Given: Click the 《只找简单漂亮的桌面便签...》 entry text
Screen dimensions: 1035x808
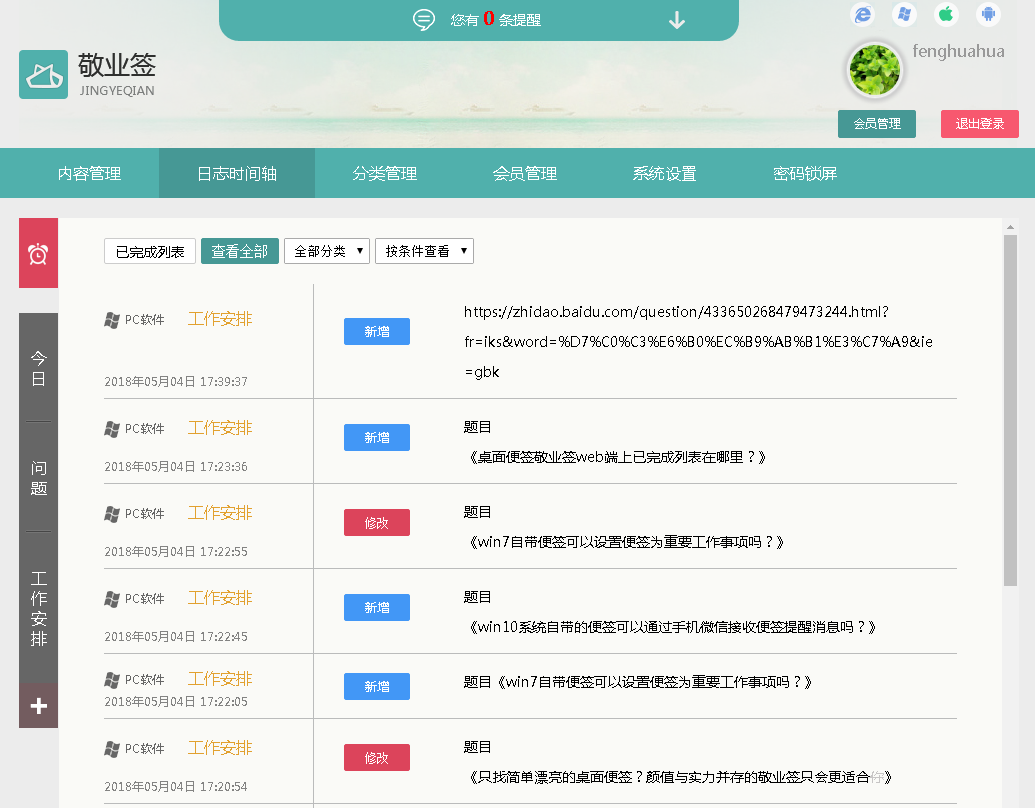Looking at the screenshot, I should pyautogui.click(x=679, y=778).
